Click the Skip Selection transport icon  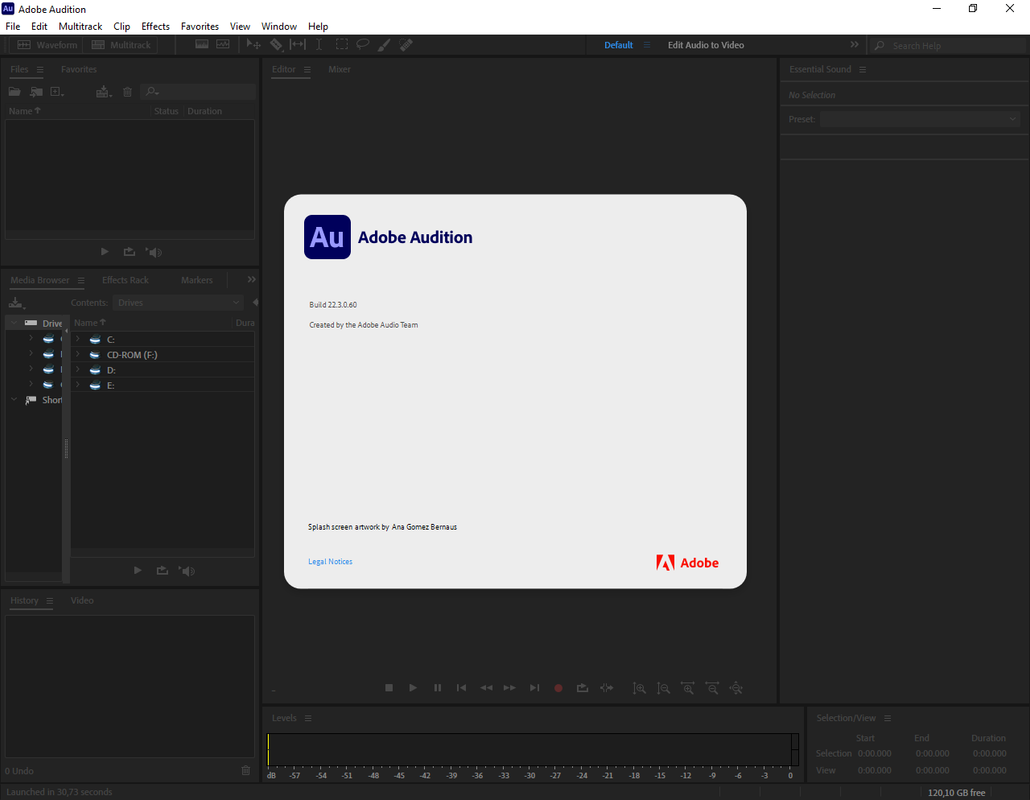click(x=606, y=688)
